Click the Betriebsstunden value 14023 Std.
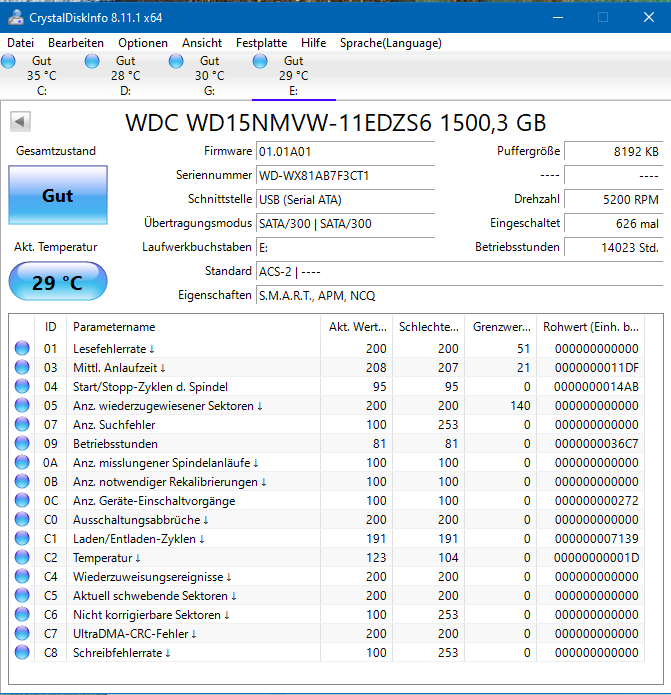671x695 pixels. click(x=614, y=247)
